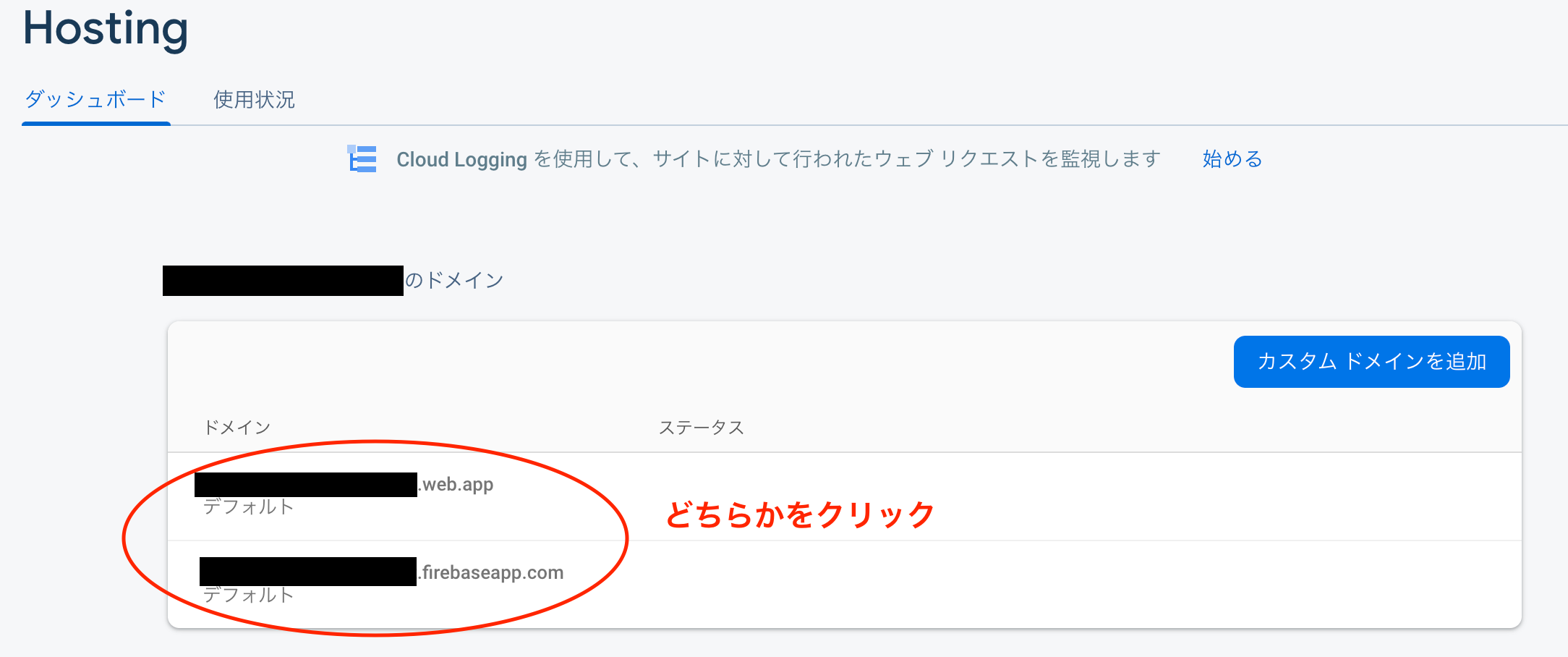Switch to the 使用状況 tab
Image resolution: width=1568 pixels, height=657 pixels.
coord(254,100)
